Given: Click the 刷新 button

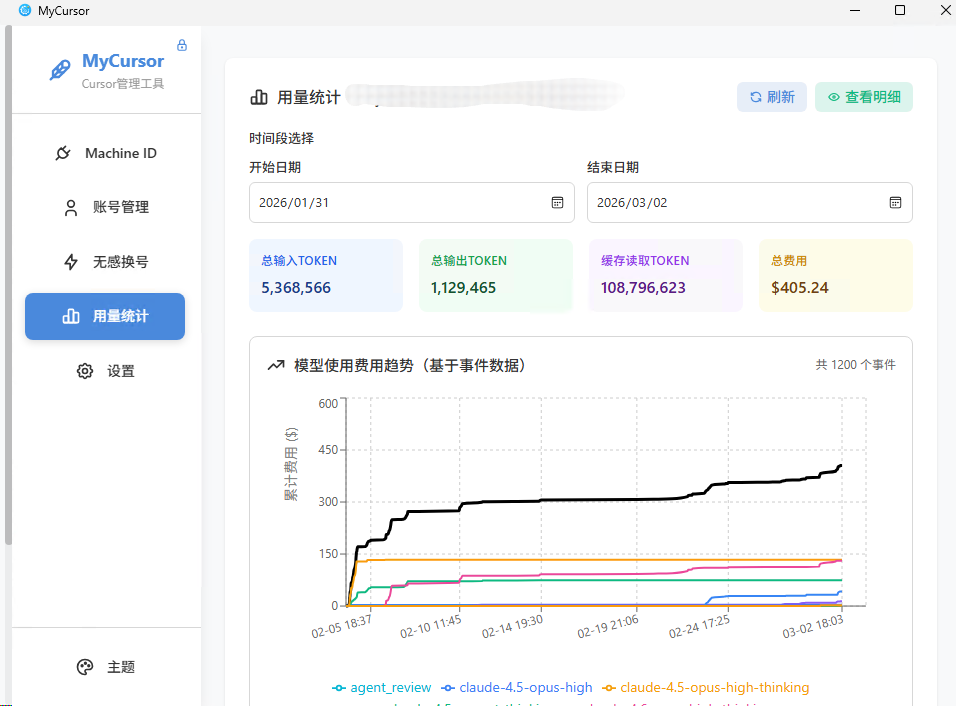Looking at the screenshot, I should tap(771, 97).
